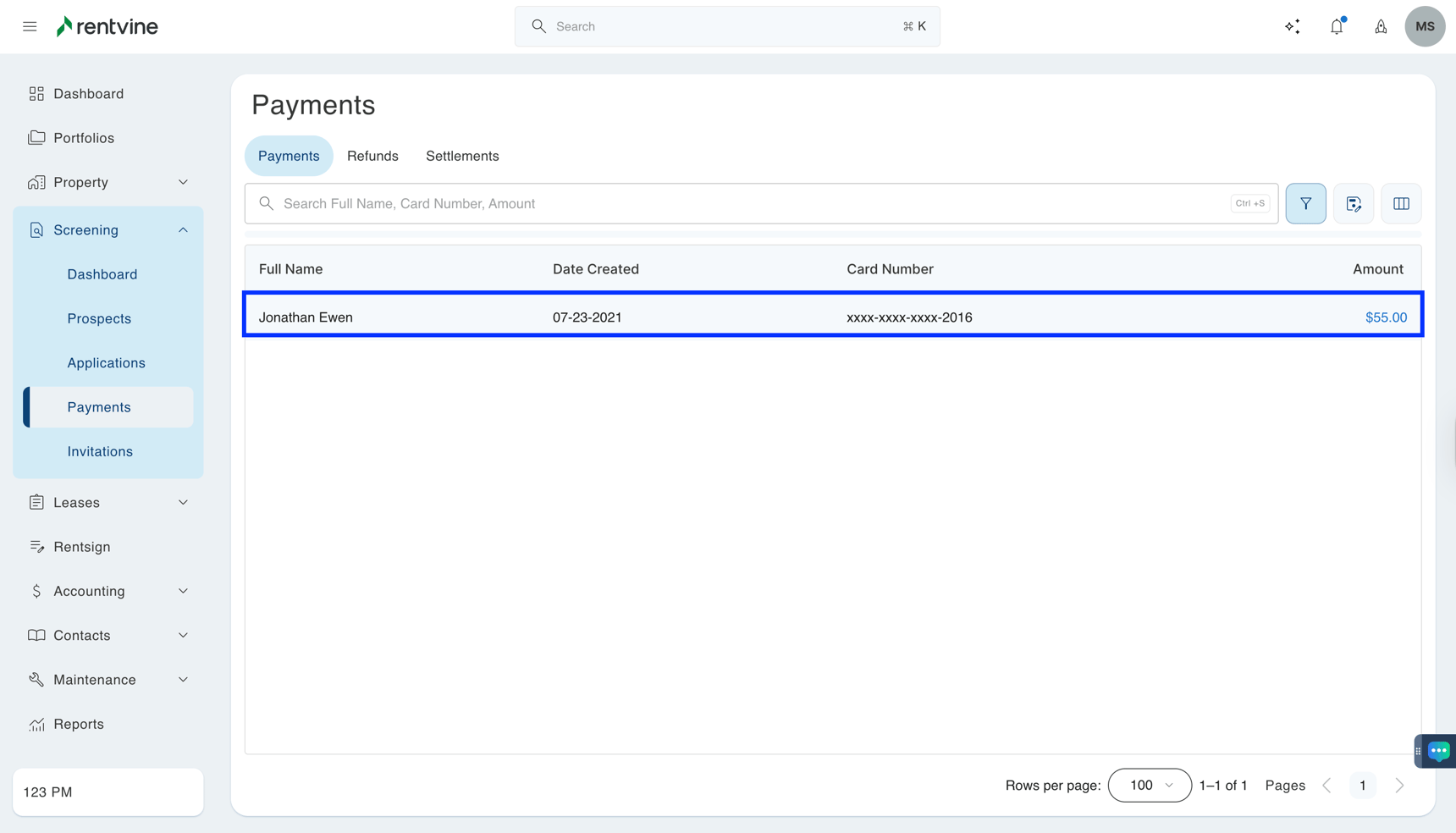Click the MS user avatar
This screenshot has height=833, width=1456.
pos(1424,26)
